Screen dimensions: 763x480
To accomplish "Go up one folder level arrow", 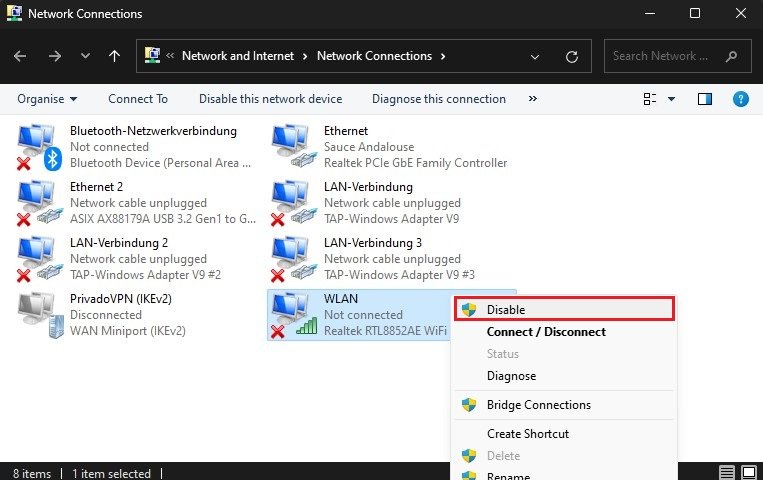I will [114, 57].
